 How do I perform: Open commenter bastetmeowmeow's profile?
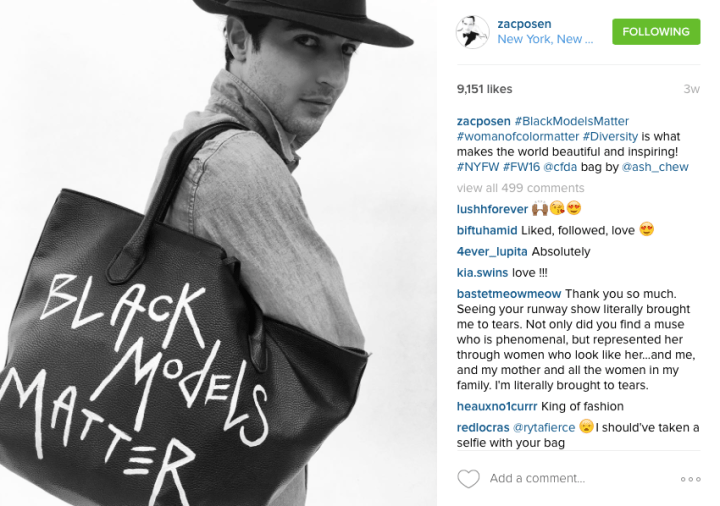tap(509, 294)
